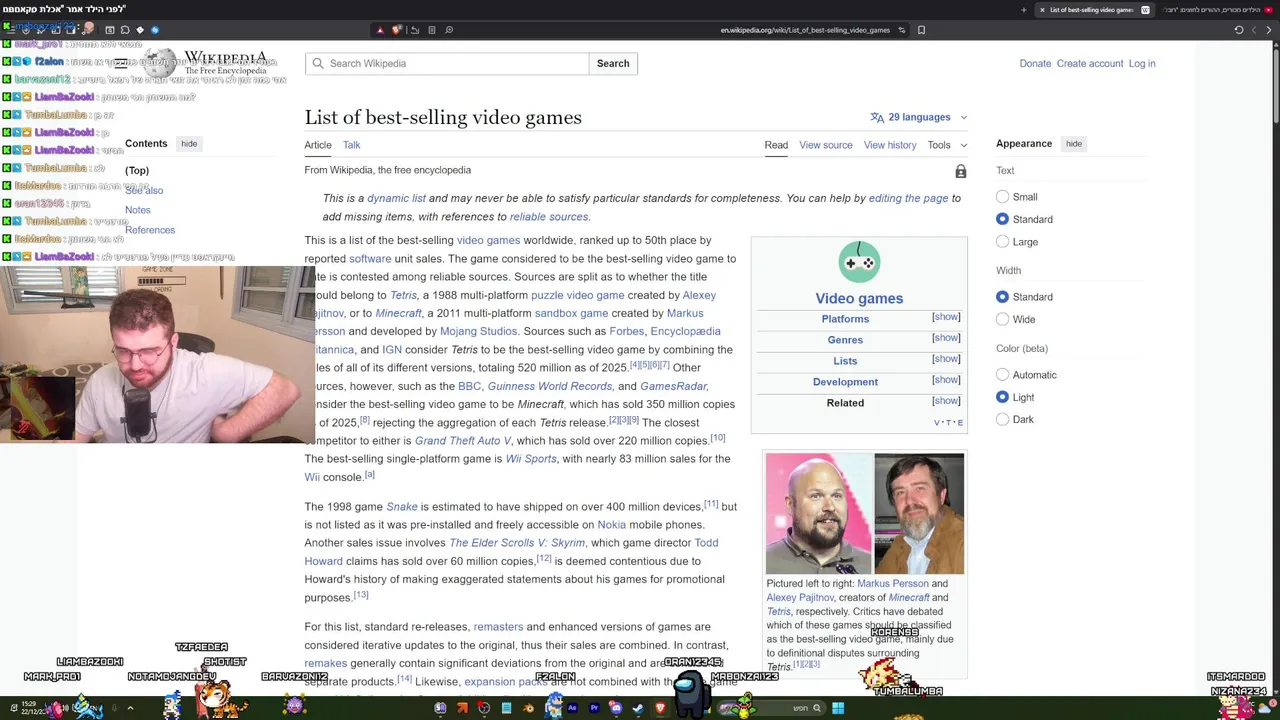
Task: Click the browser bookmark icon in address bar
Action: [x=921, y=30]
